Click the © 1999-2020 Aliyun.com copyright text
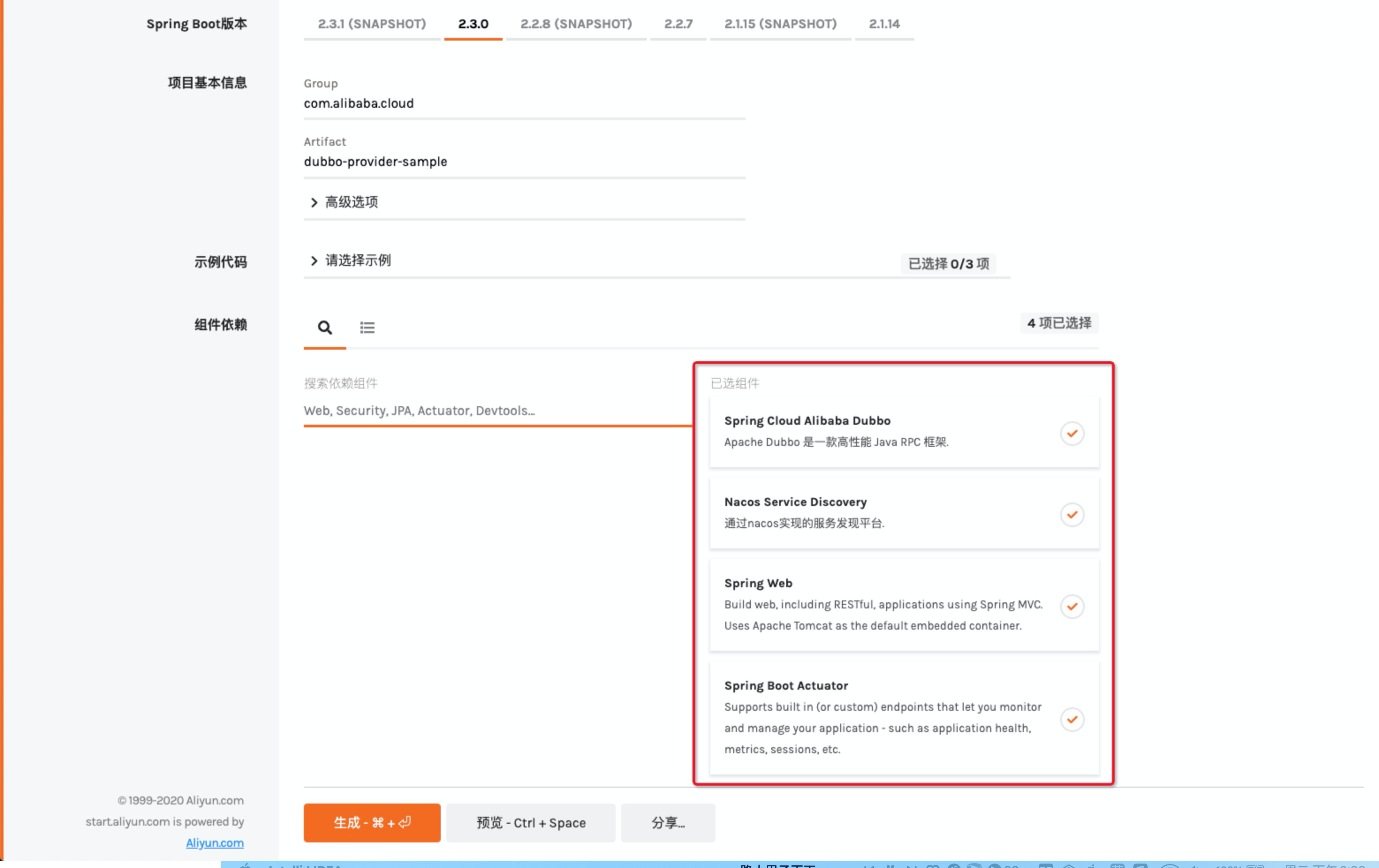The image size is (1379, 868). (180, 800)
